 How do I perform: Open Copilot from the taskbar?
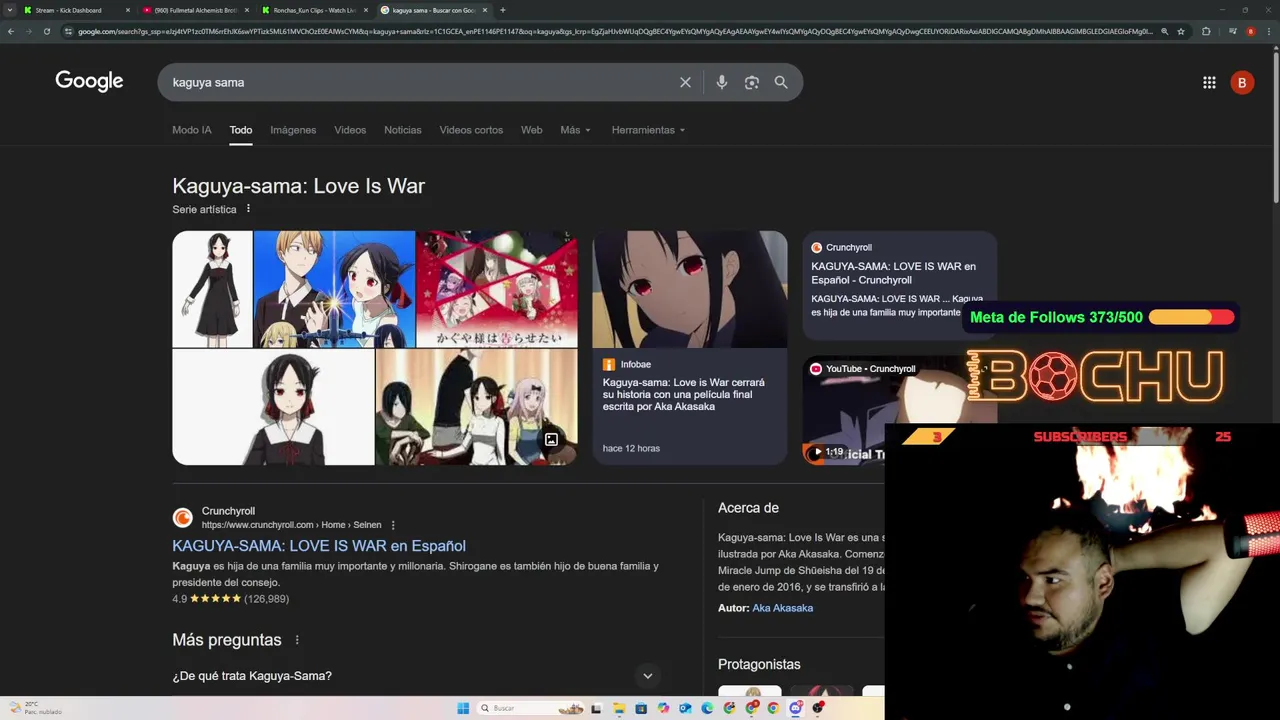coord(663,708)
